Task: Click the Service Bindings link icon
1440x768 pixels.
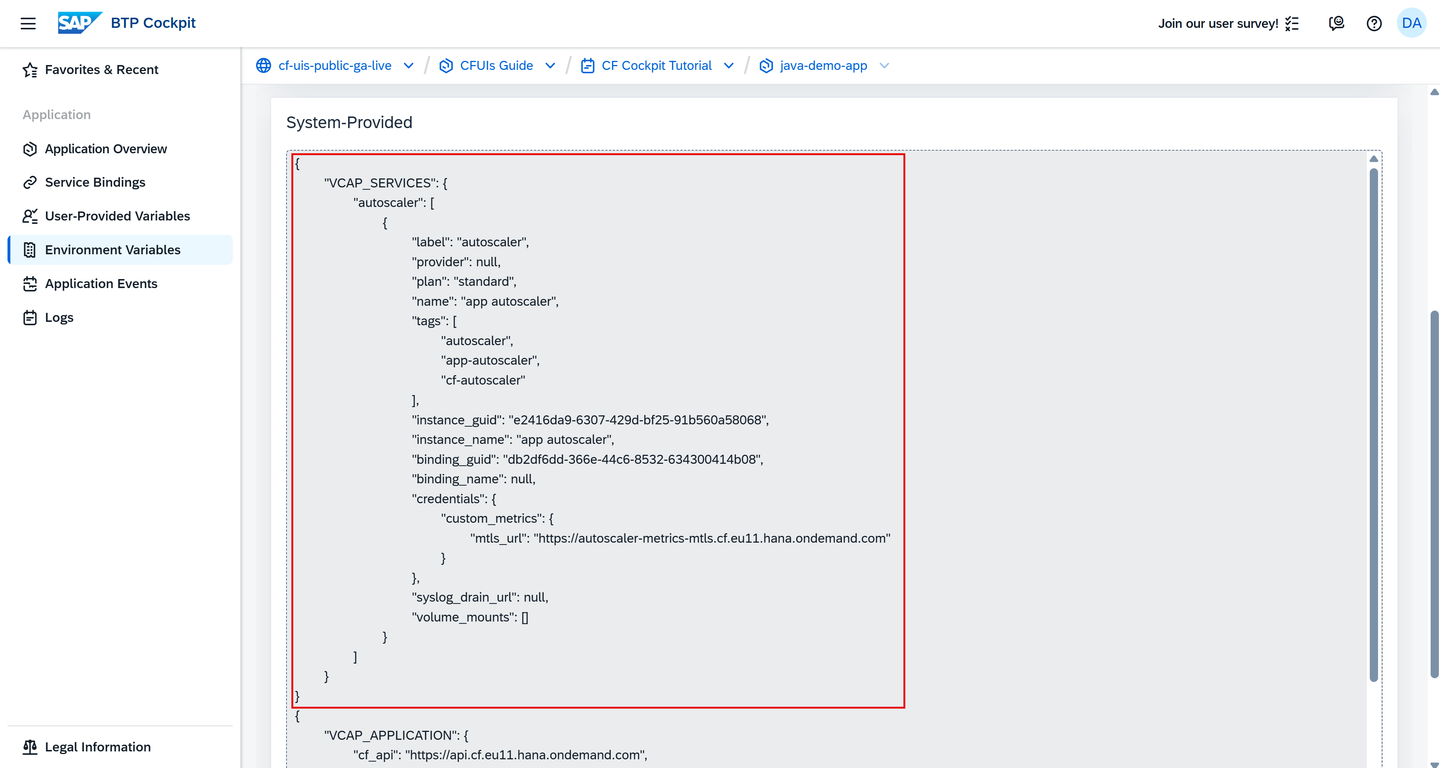Action: 30,182
